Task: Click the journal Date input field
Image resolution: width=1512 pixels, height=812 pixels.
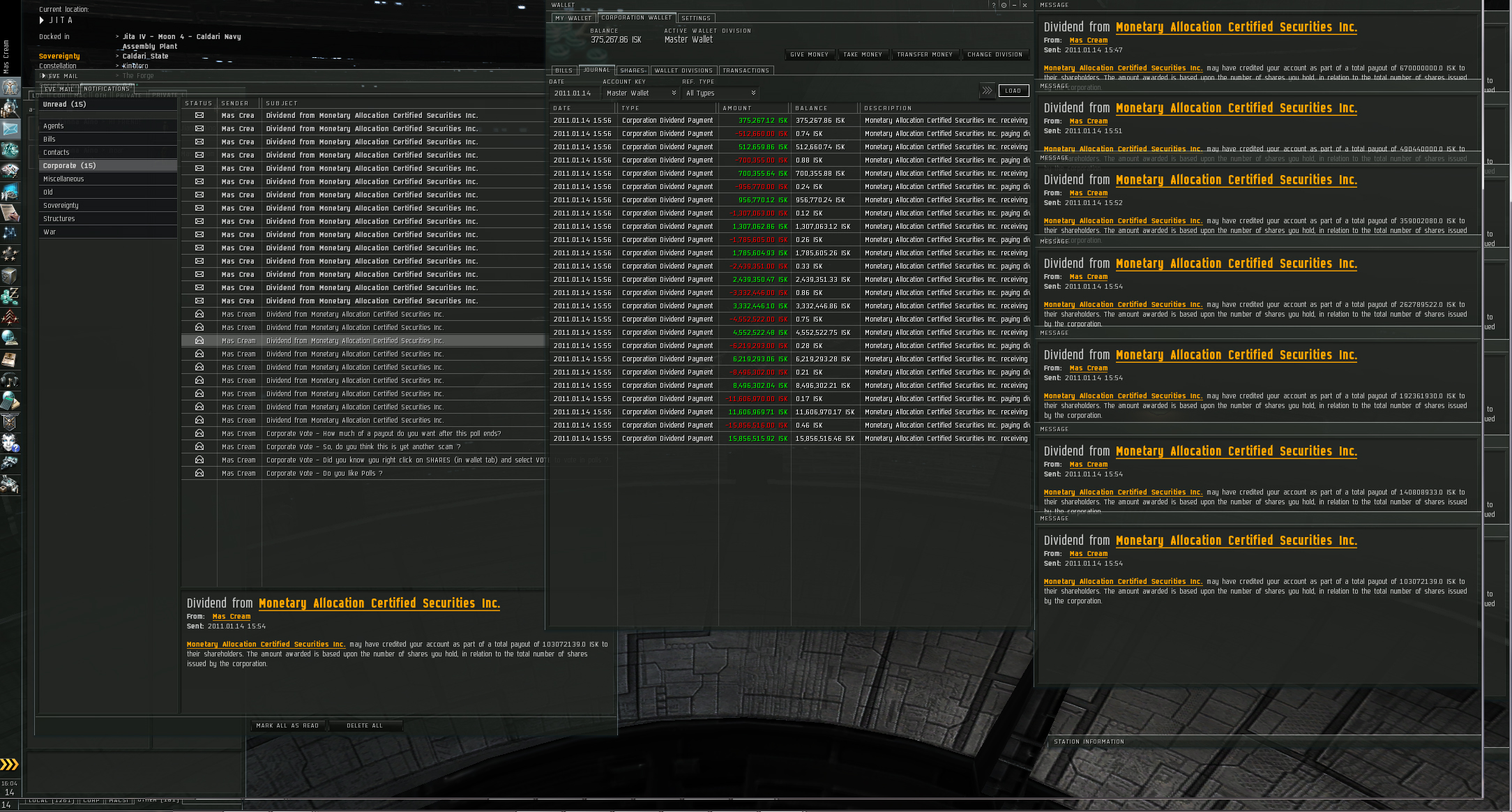Action: 573,93
